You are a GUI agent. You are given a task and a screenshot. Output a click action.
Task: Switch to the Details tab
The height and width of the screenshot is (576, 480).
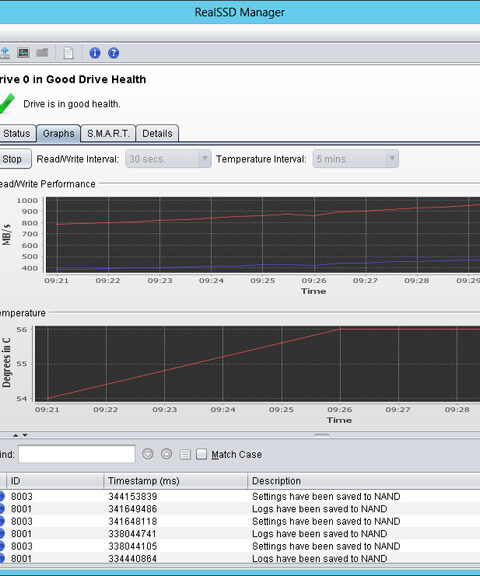[157, 133]
